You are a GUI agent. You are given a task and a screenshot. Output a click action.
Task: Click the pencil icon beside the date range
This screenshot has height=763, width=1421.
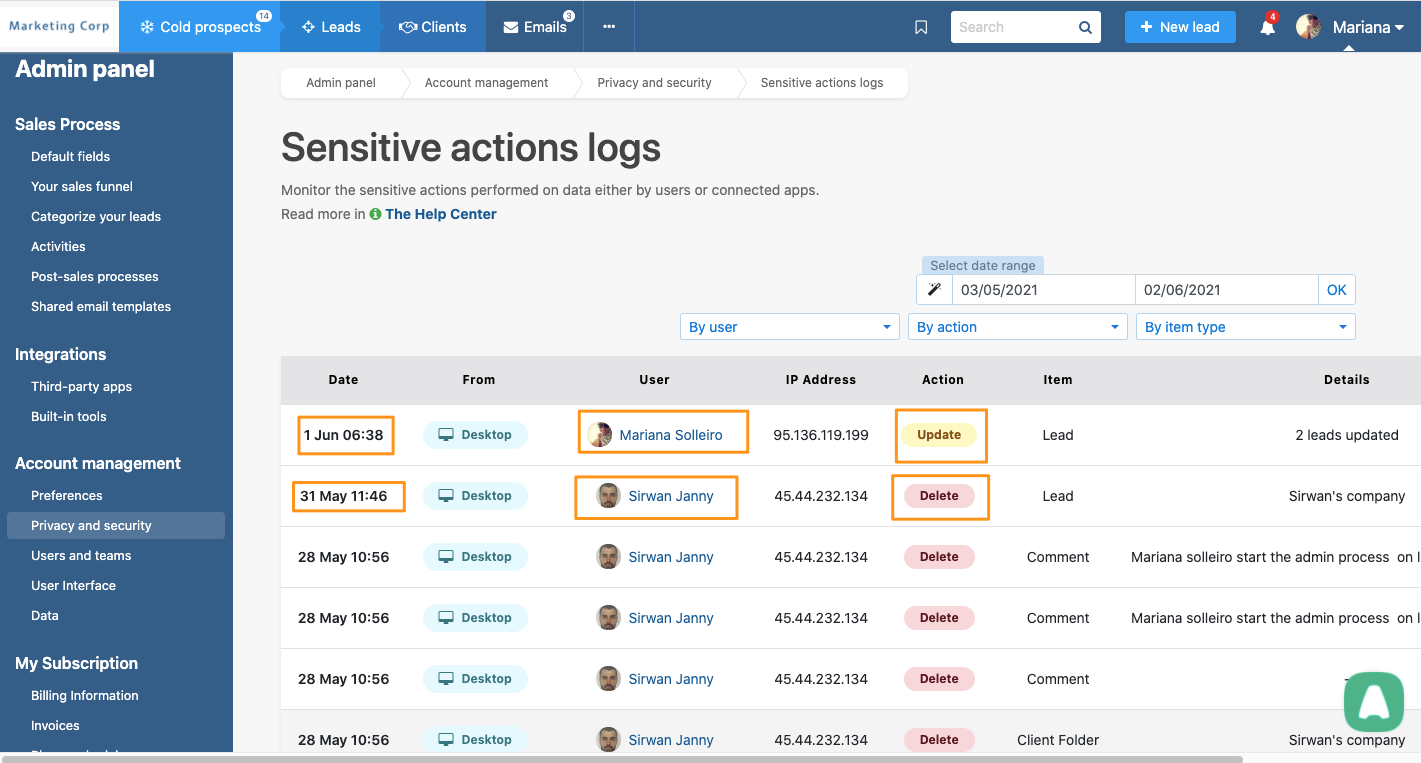click(934, 289)
